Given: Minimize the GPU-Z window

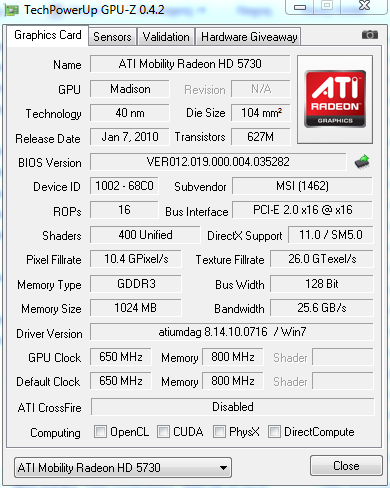Looking at the screenshot, I should point(300,7).
